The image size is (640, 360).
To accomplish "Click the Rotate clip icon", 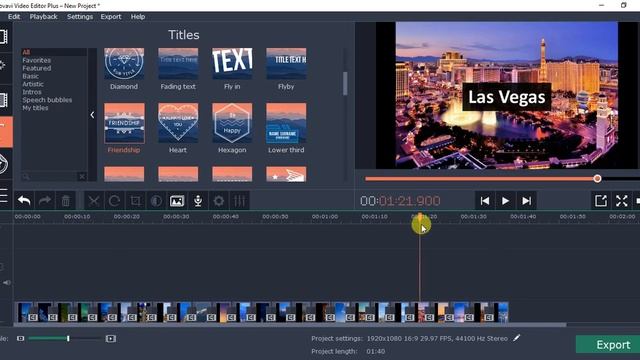I will coord(115,200).
